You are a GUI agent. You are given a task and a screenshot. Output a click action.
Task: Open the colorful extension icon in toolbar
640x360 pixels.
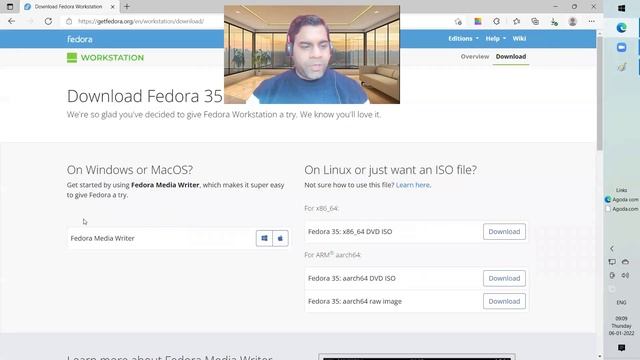coord(478,21)
